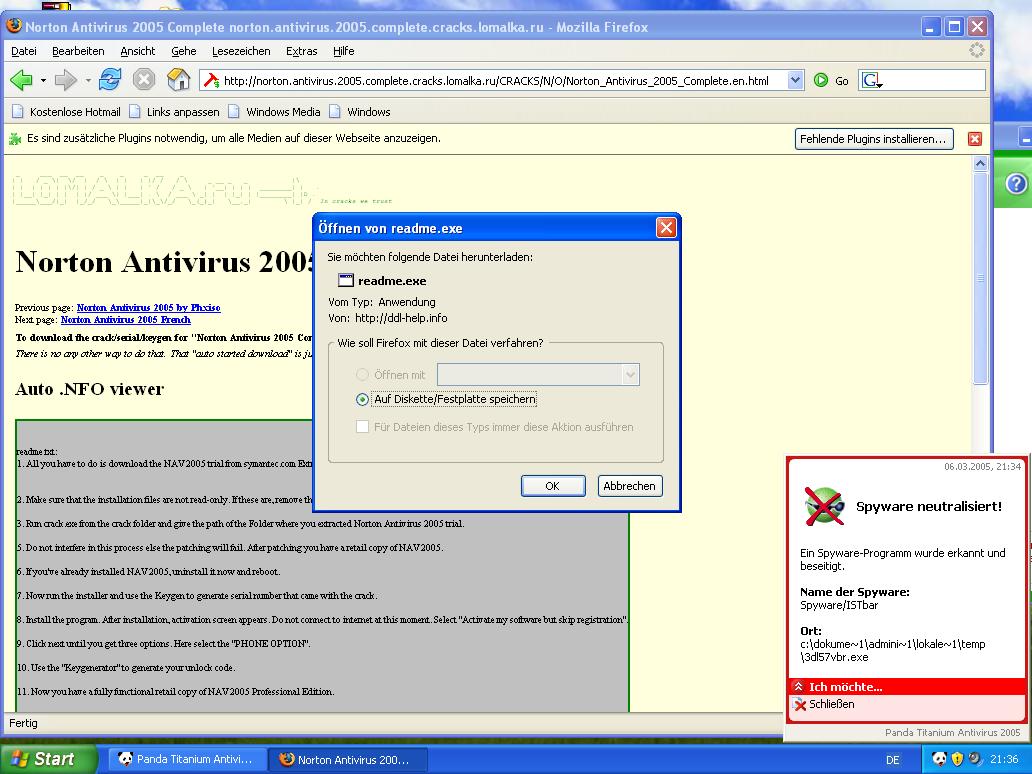Click the readme.exe application icon

(x=346, y=280)
